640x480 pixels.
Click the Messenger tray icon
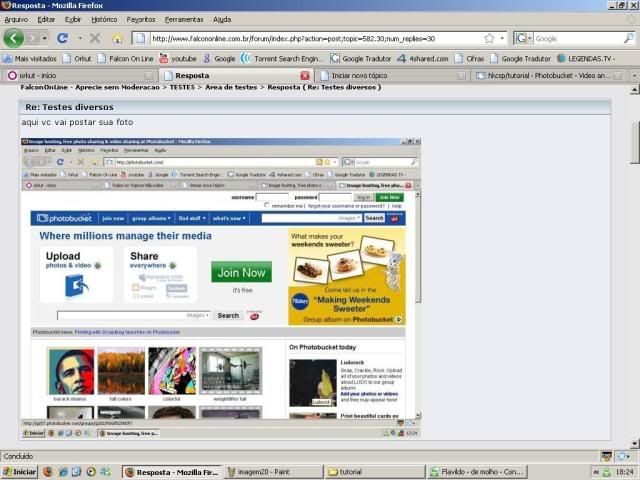[607, 472]
